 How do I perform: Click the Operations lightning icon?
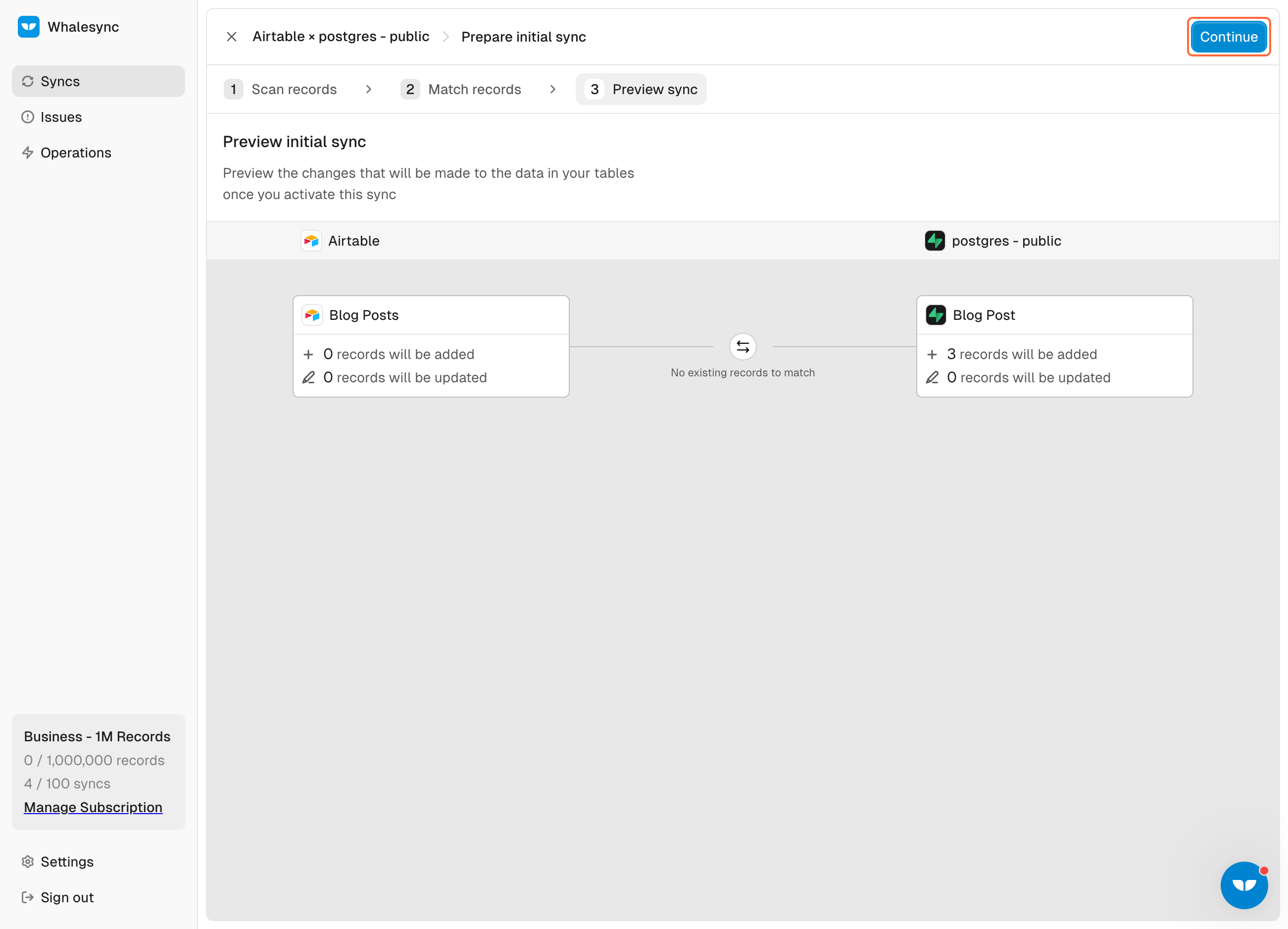28,153
